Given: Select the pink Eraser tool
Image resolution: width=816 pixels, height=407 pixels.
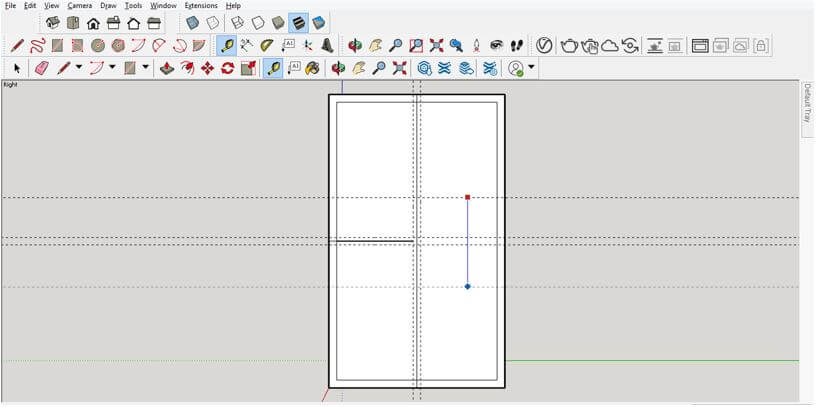Looking at the screenshot, I should click(x=41, y=68).
